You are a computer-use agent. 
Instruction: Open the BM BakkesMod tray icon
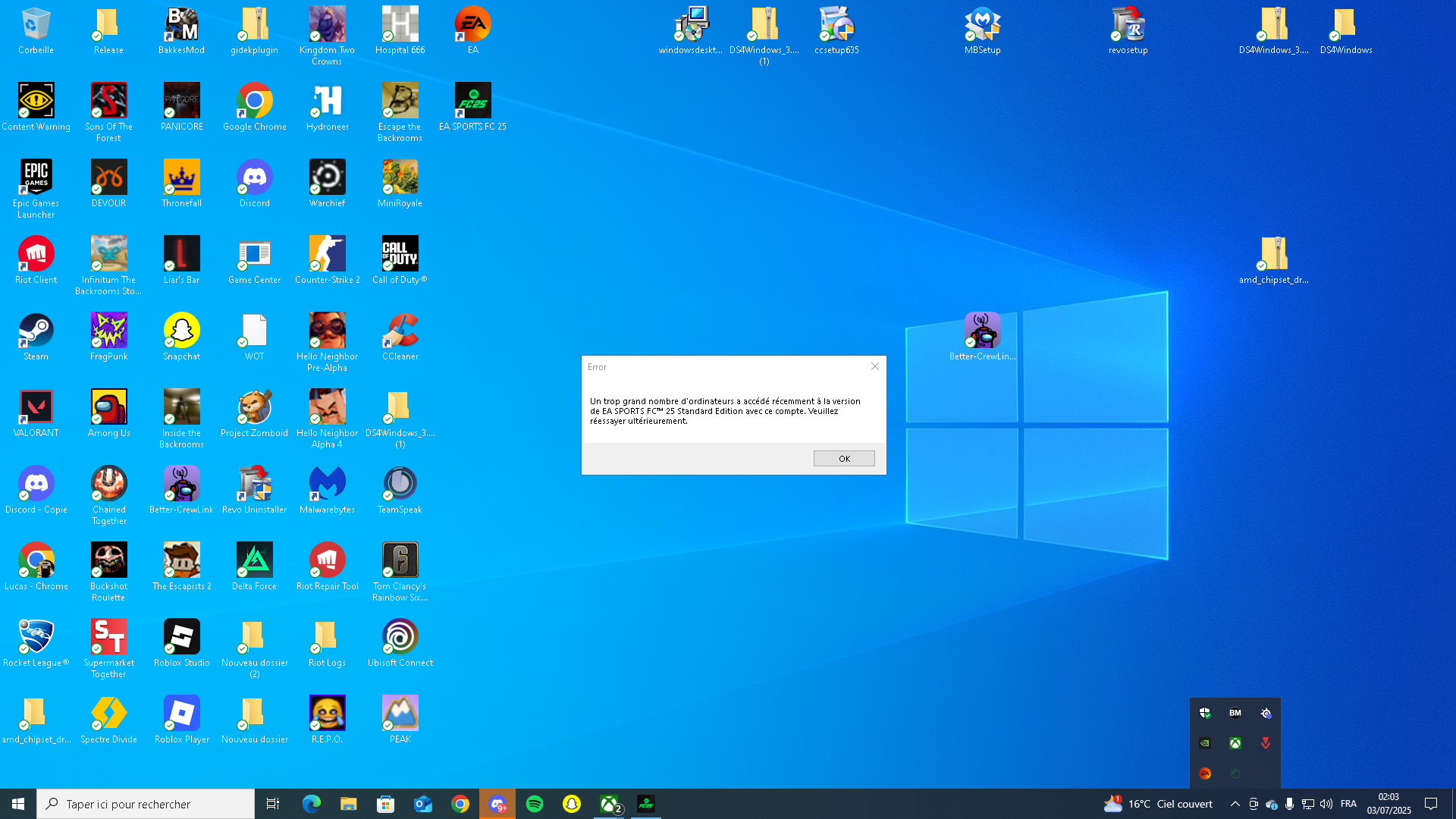(1235, 713)
